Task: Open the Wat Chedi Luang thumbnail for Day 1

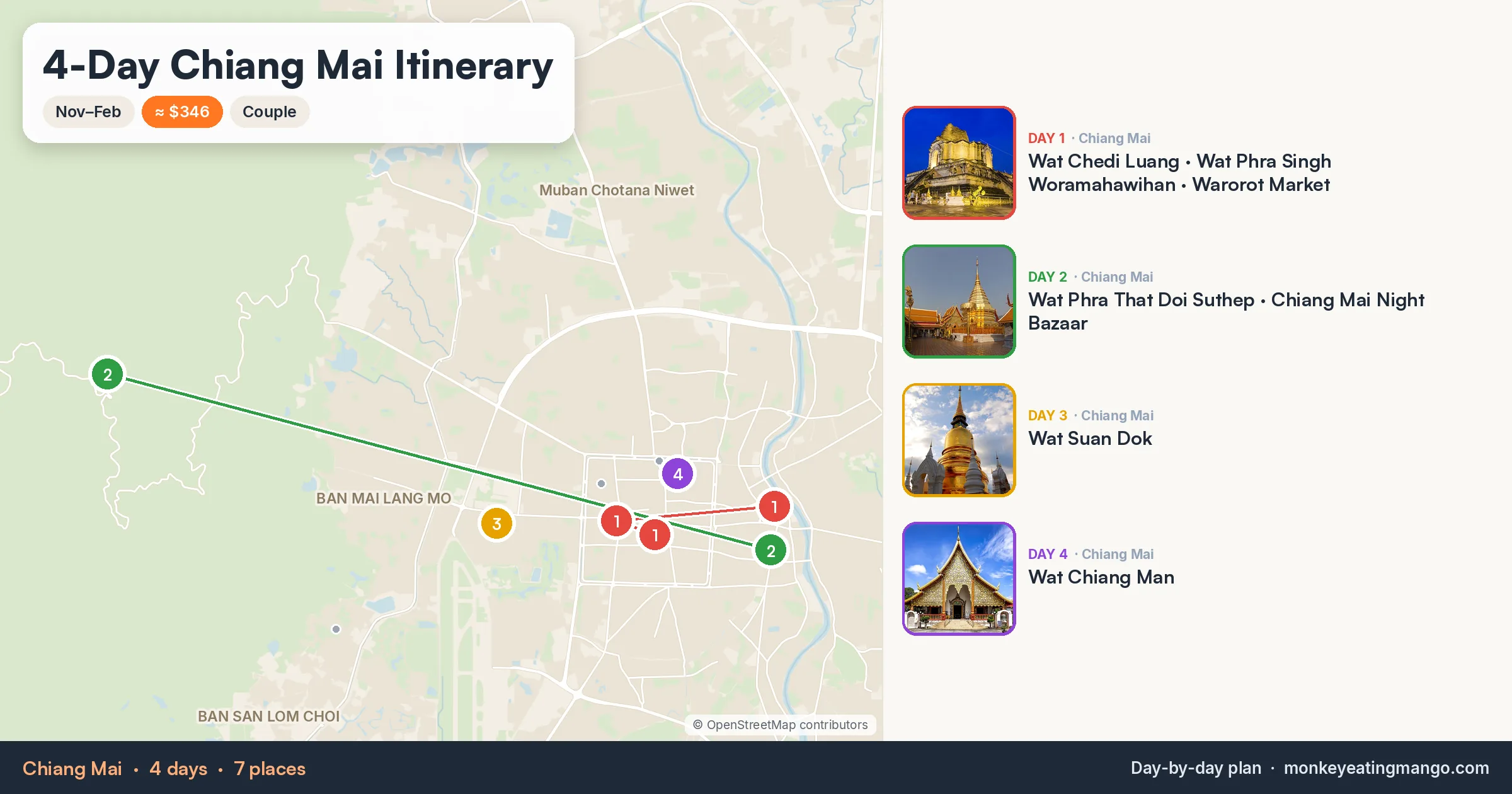Action: pos(959,163)
